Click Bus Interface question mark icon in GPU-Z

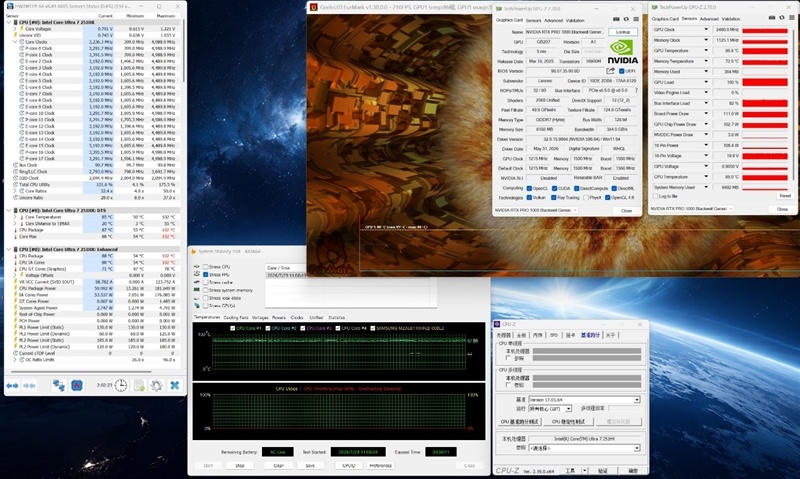coord(636,90)
